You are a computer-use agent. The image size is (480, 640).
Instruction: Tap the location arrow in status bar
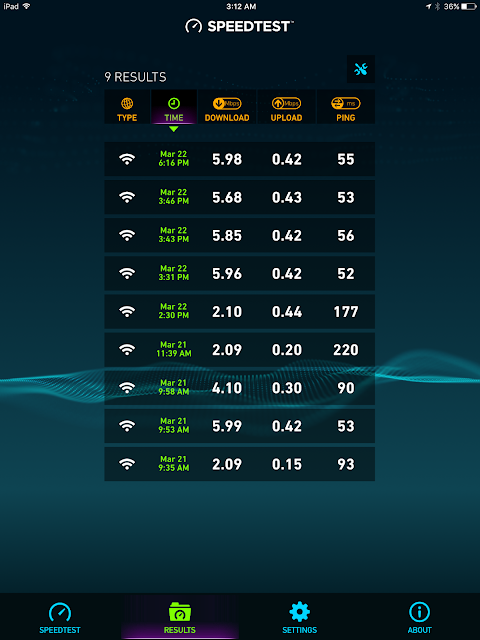tap(429, 7)
